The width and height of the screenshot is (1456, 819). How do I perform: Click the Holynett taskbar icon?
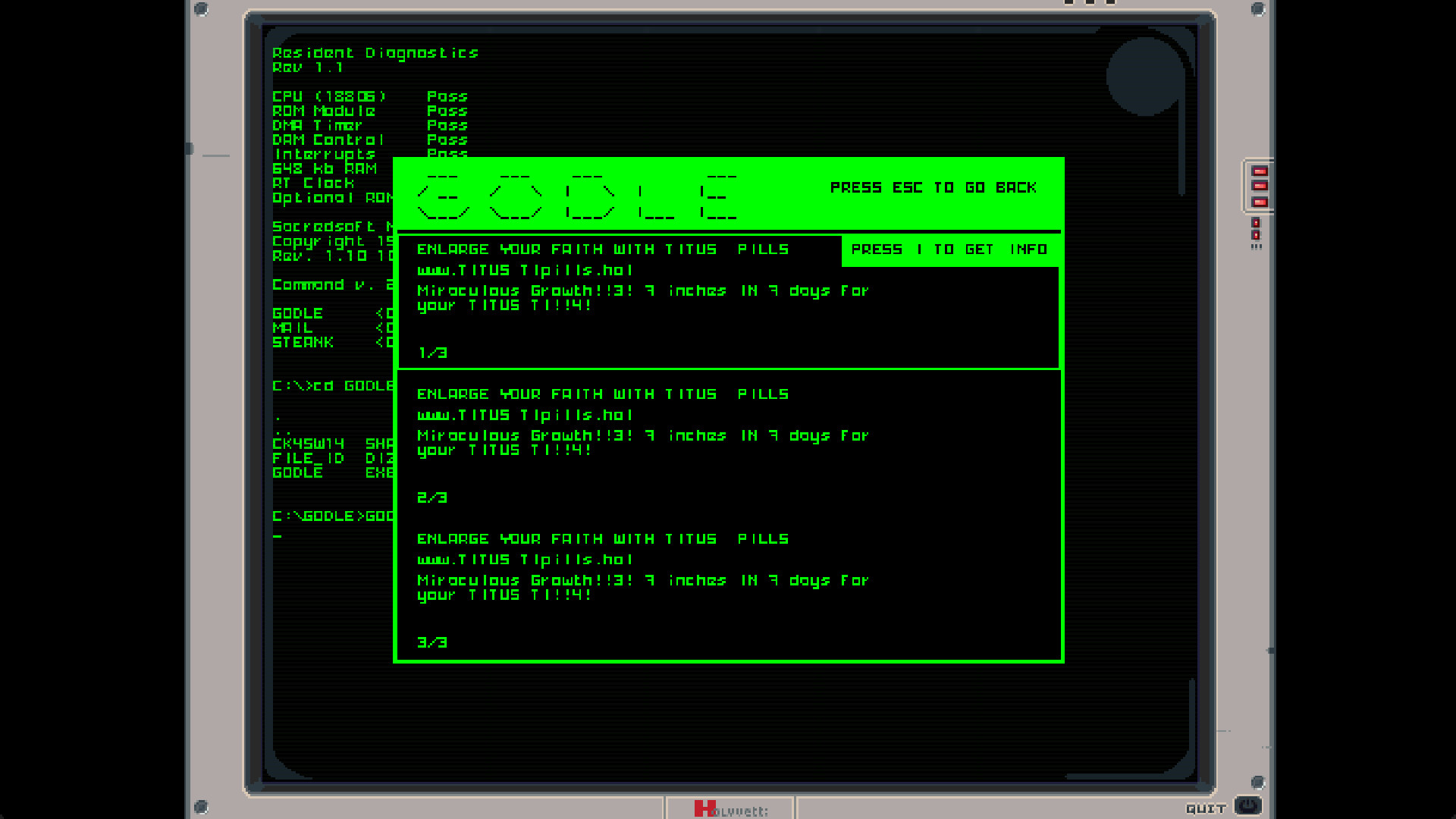[728, 808]
